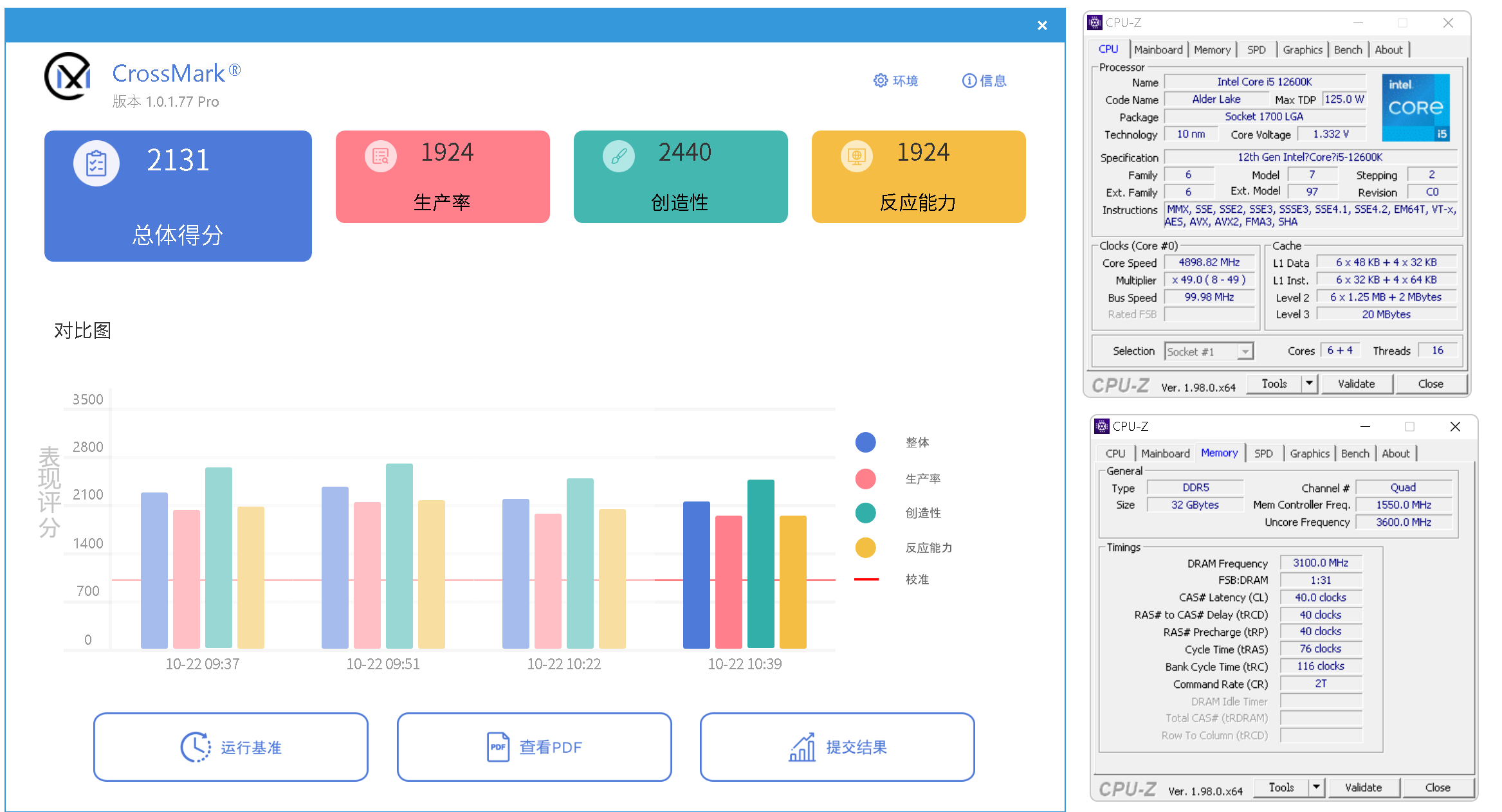The height and width of the screenshot is (812, 1502).
Task: Open Mainboard tab in bottom CPU-Z window
Action: tap(1166, 453)
